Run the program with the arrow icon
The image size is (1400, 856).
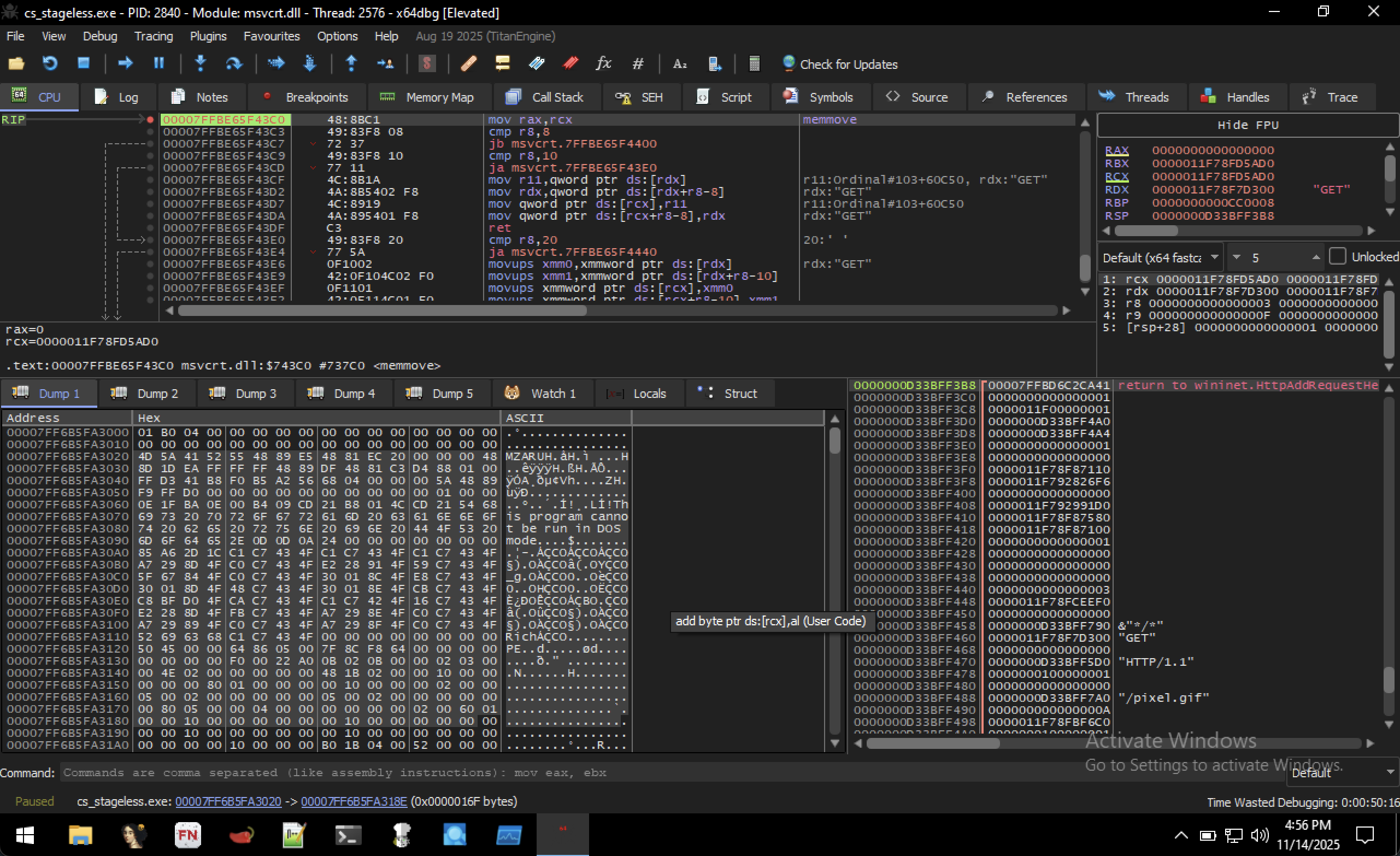point(125,63)
